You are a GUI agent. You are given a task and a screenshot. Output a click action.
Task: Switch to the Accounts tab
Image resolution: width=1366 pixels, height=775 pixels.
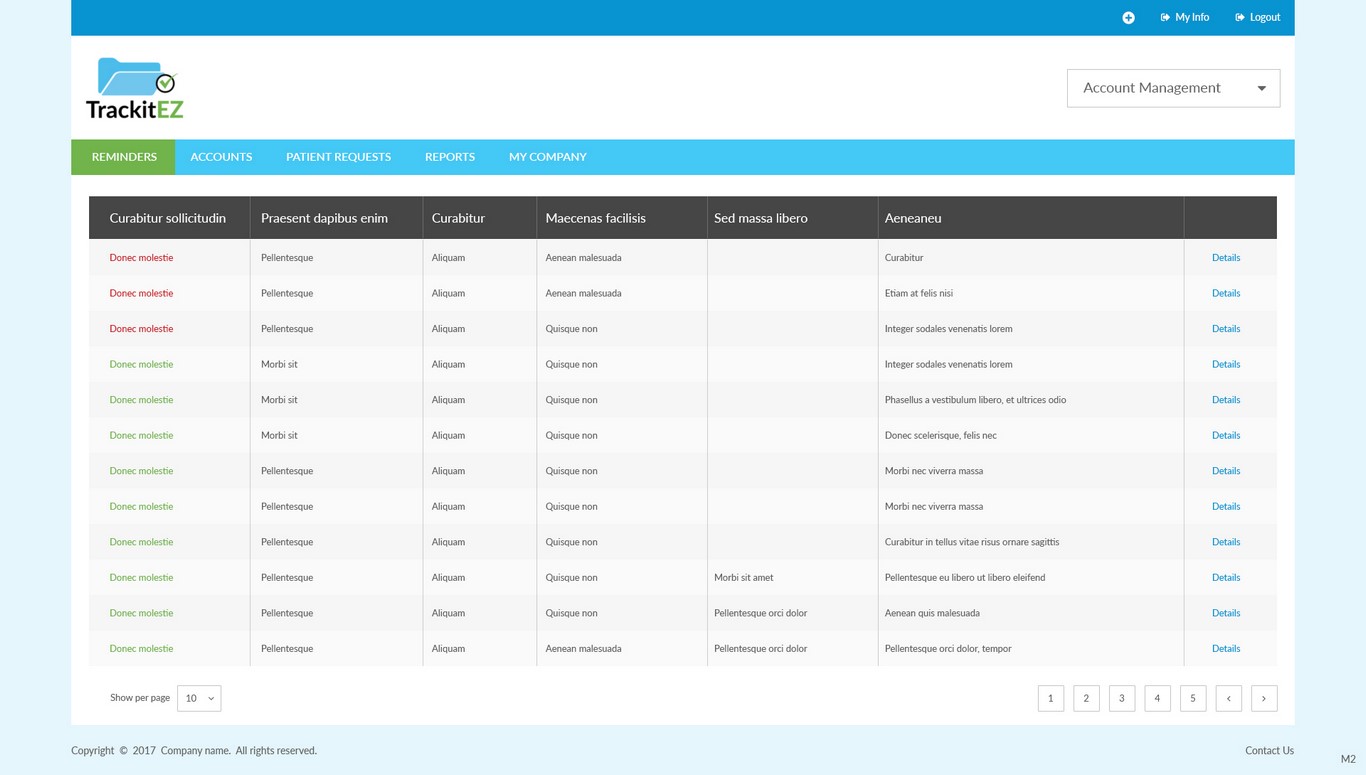[221, 157]
